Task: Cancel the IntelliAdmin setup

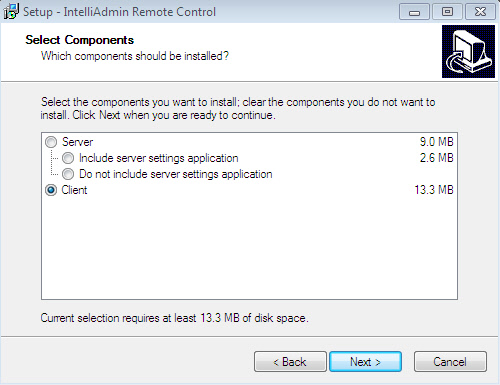Action: pyautogui.click(x=450, y=362)
